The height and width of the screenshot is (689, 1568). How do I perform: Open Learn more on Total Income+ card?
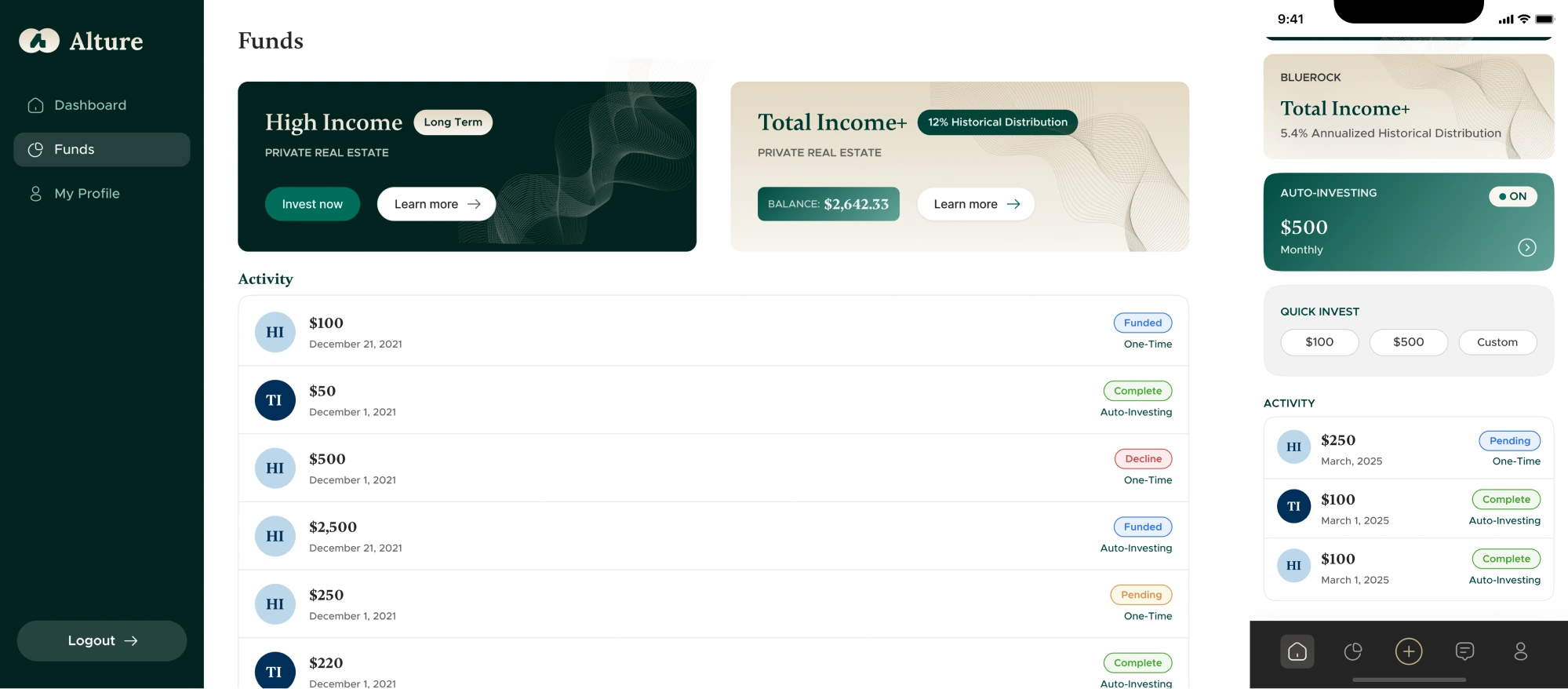coord(976,204)
